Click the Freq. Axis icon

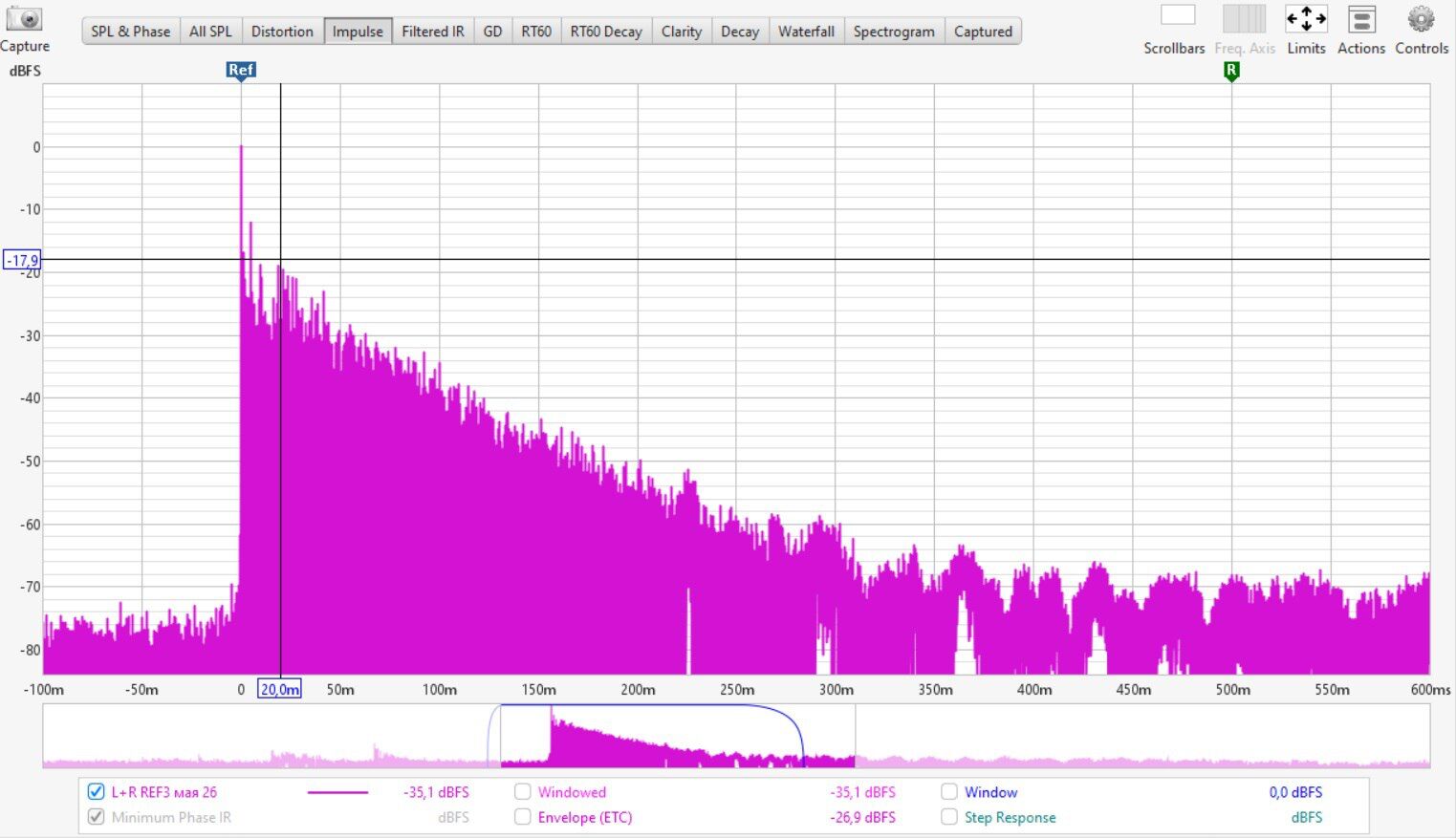coord(1245,18)
